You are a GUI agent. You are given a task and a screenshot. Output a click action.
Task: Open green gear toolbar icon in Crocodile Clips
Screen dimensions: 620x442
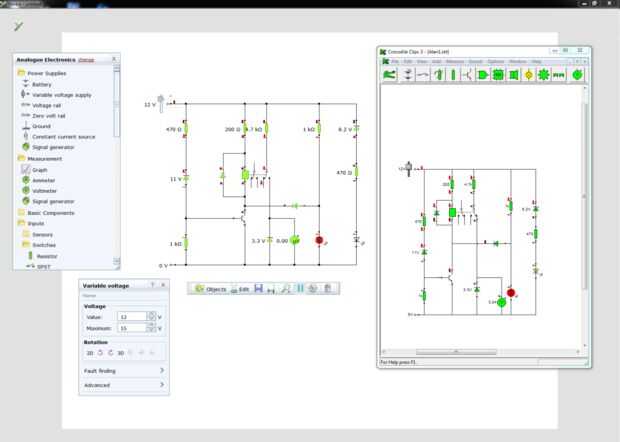pos(544,75)
